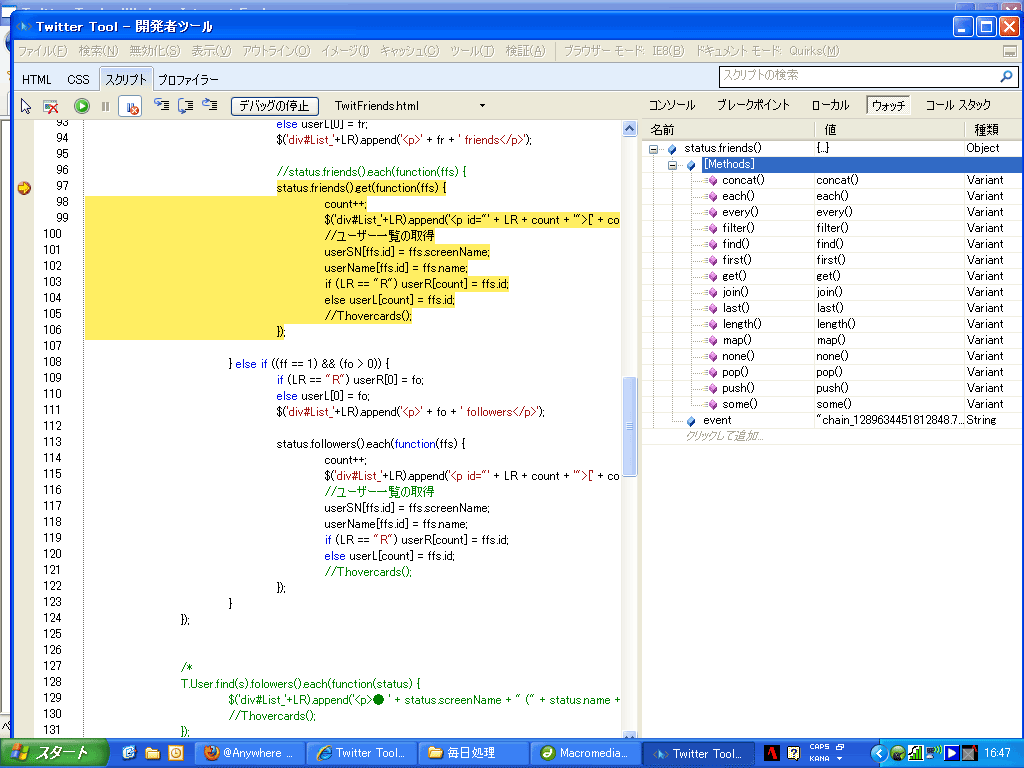Open ドキュメント モード: Quirks menu
This screenshot has height=768, width=1024.
[767, 51]
